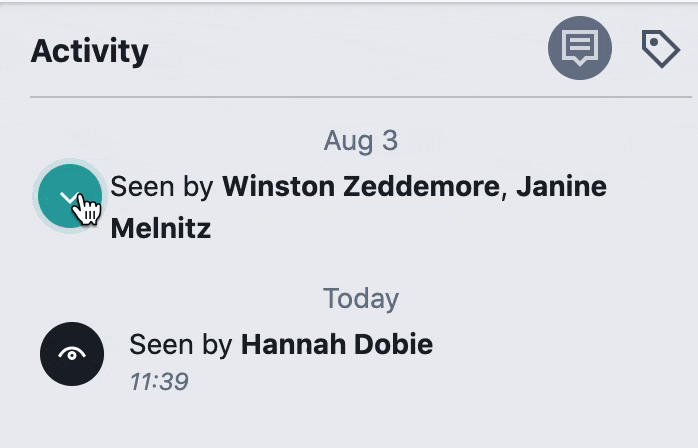Toggle the teal circular chevron button

[70, 196]
